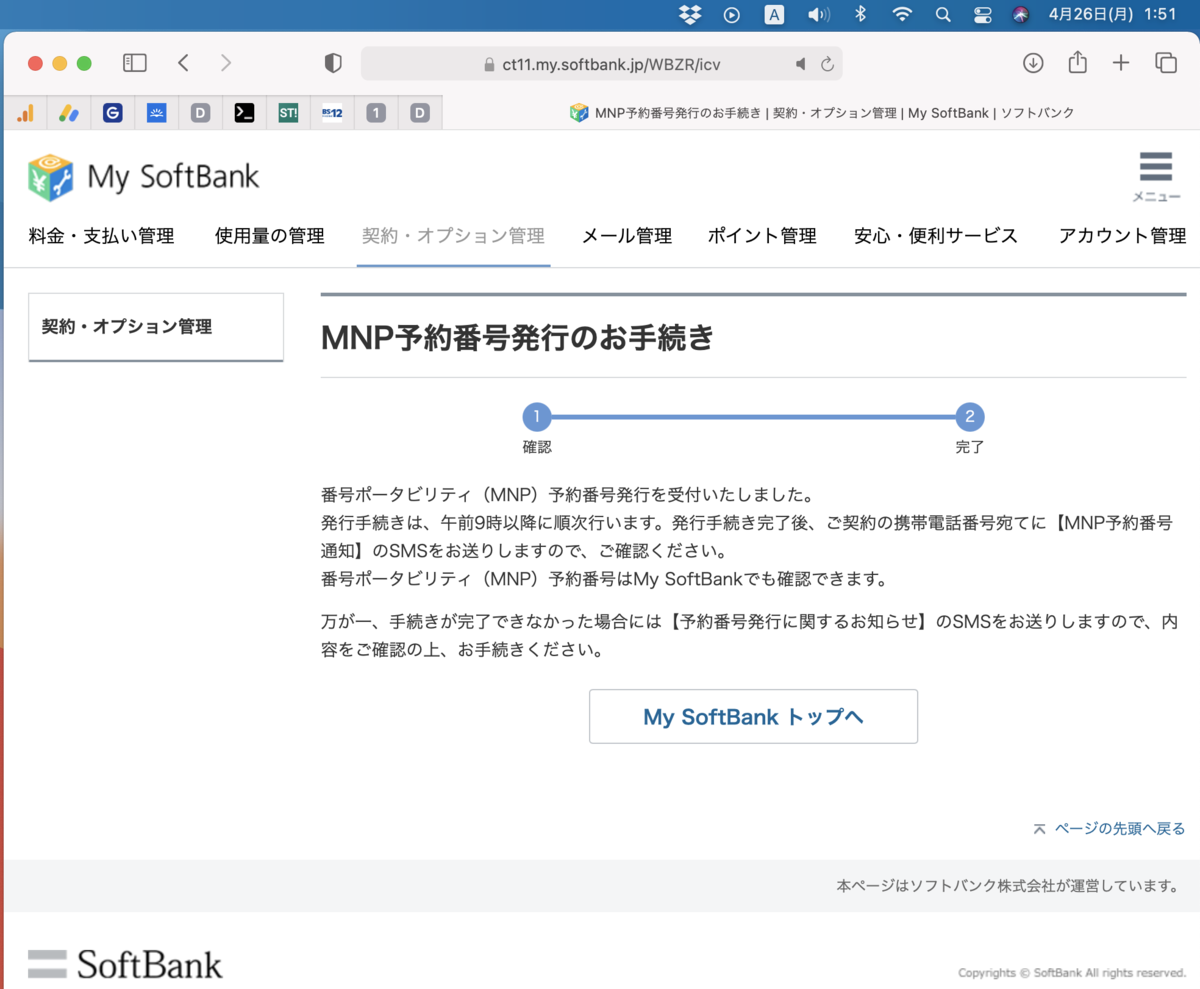The width and height of the screenshot is (1200, 989).
Task: Open the Share menu in Safari
Action: tap(1077, 62)
